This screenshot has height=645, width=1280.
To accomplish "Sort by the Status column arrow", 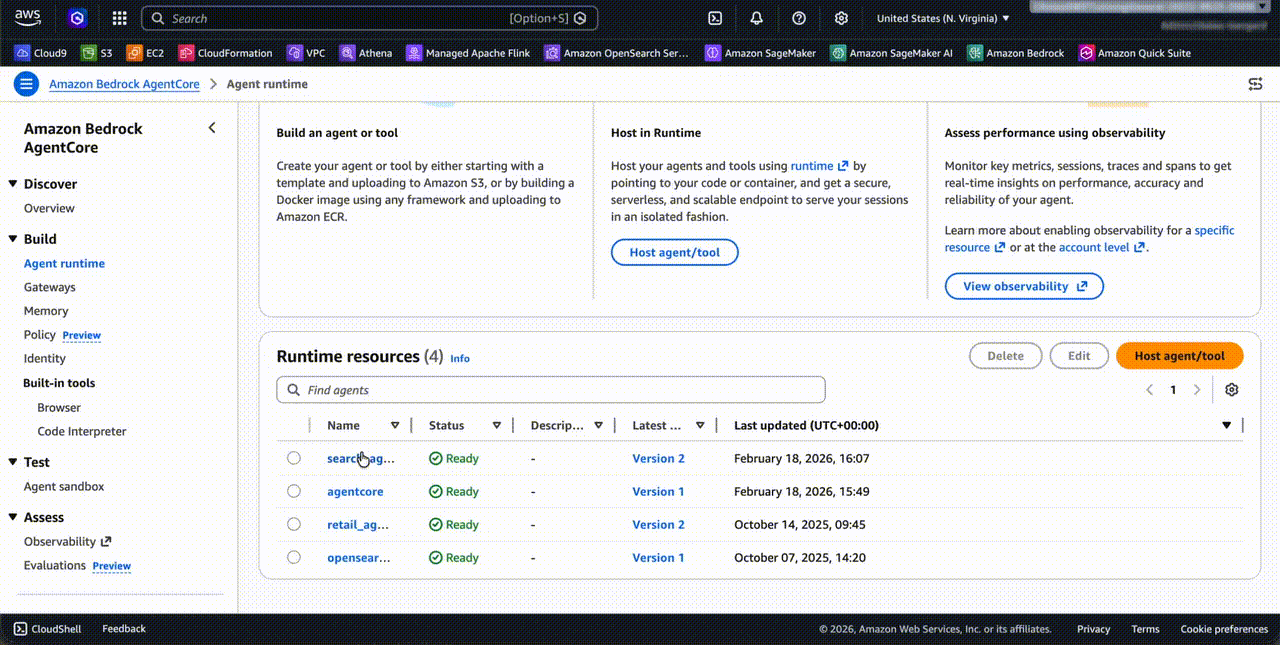I will [x=497, y=425].
